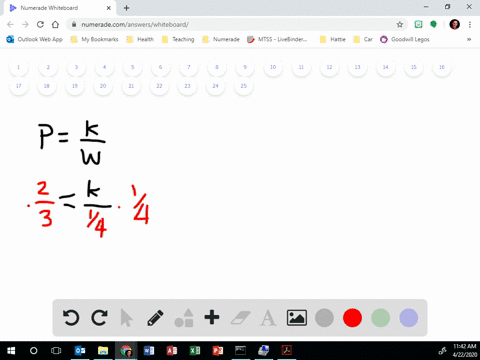
Task: Go to whiteboard page 21
Action: tap(131, 86)
